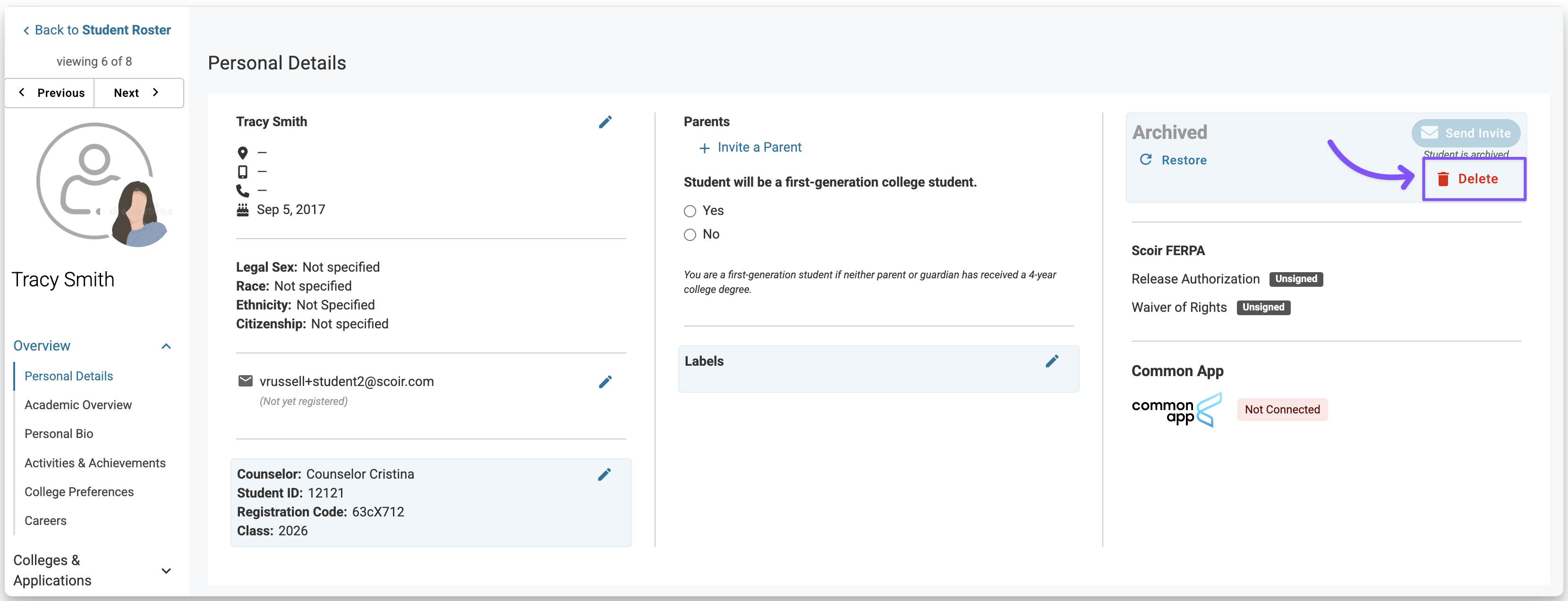Click the red trash can Delete icon

coord(1443,179)
